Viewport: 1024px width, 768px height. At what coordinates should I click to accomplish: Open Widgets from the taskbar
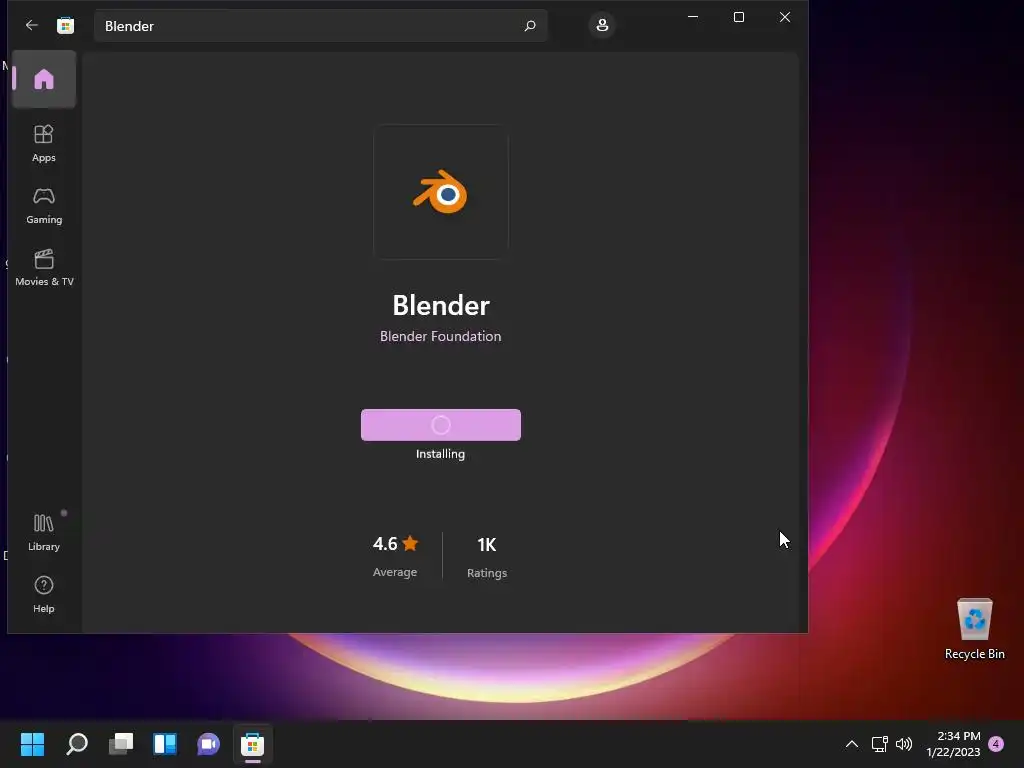(165, 744)
